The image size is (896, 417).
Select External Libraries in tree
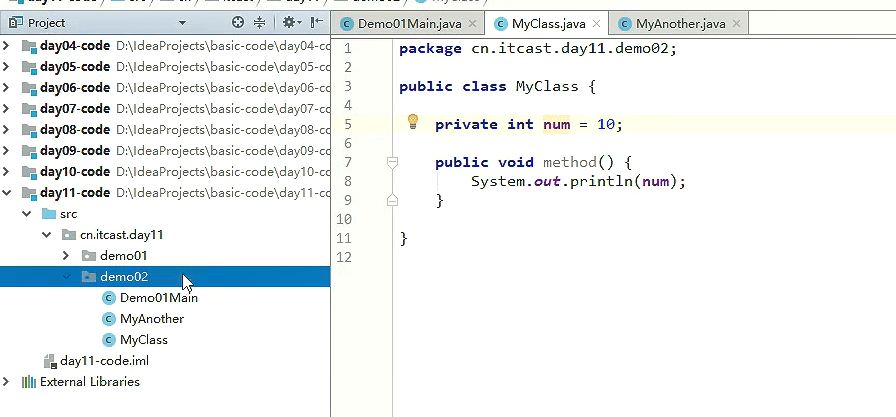click(165, 382)
